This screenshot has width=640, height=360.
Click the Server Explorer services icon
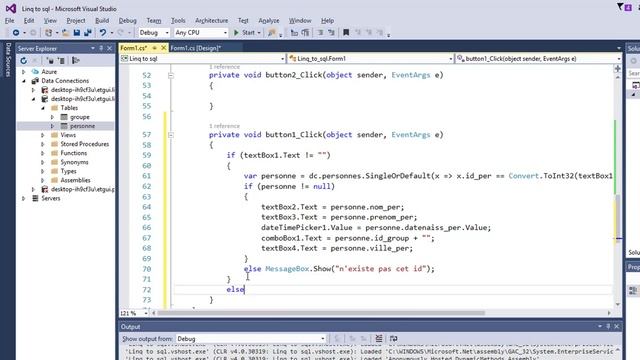click(x=76, y=61)
